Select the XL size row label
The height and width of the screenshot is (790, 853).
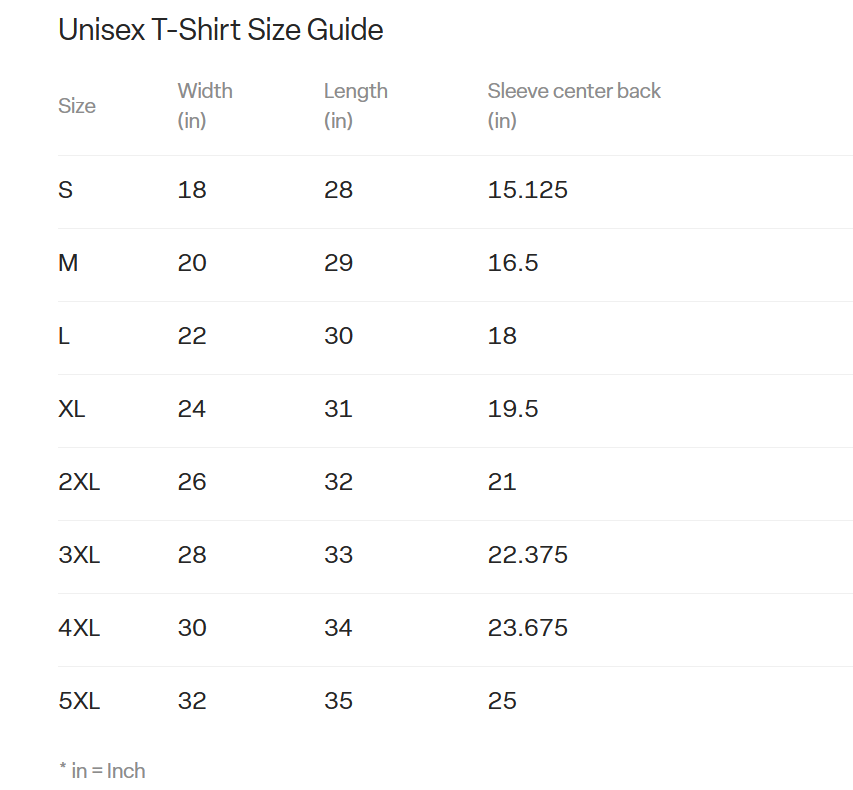coord(72,409)
